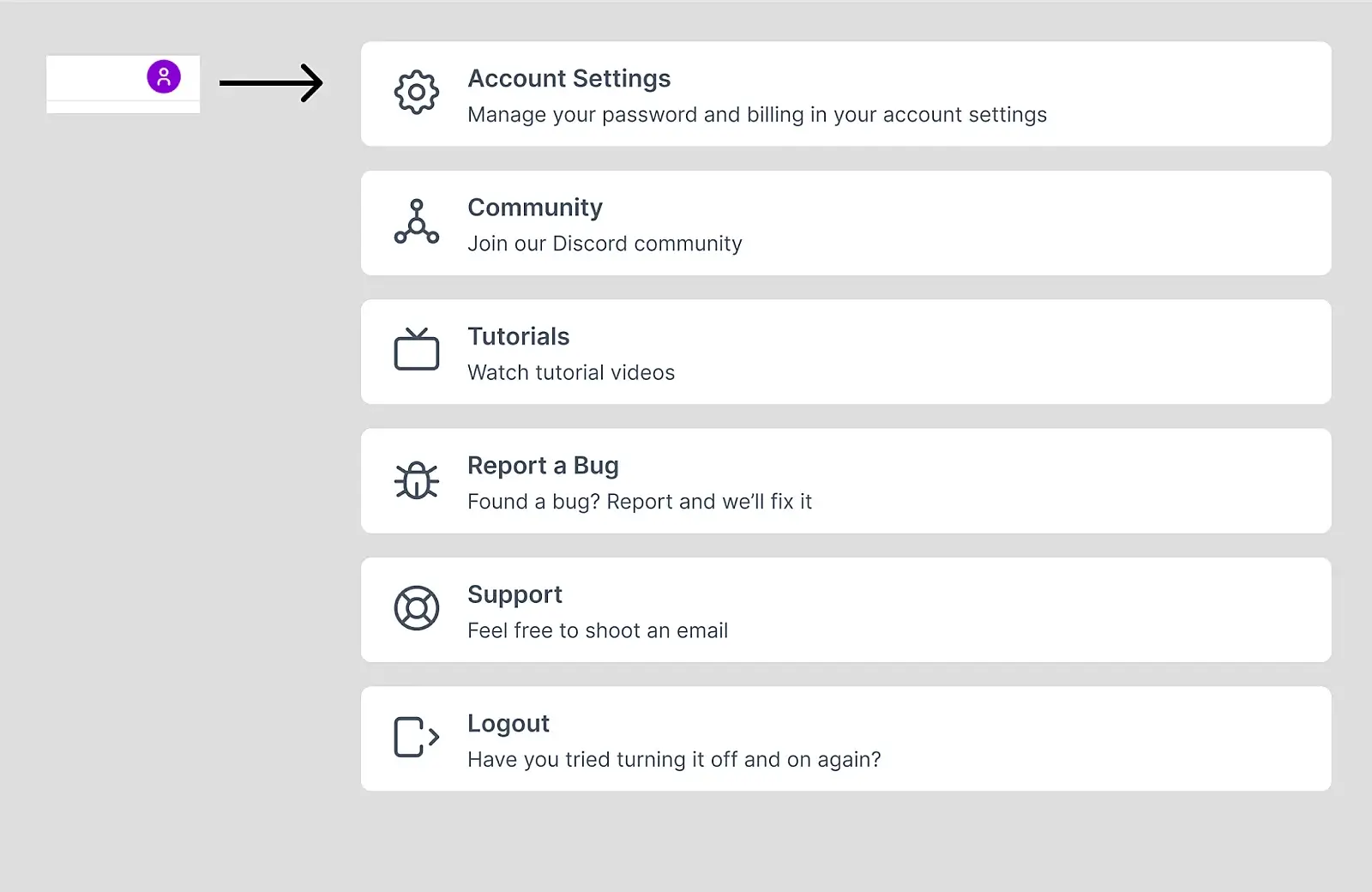Click "Found a bug? Report and we'll fix it"
1372x892 pixels.
[640, 502]
